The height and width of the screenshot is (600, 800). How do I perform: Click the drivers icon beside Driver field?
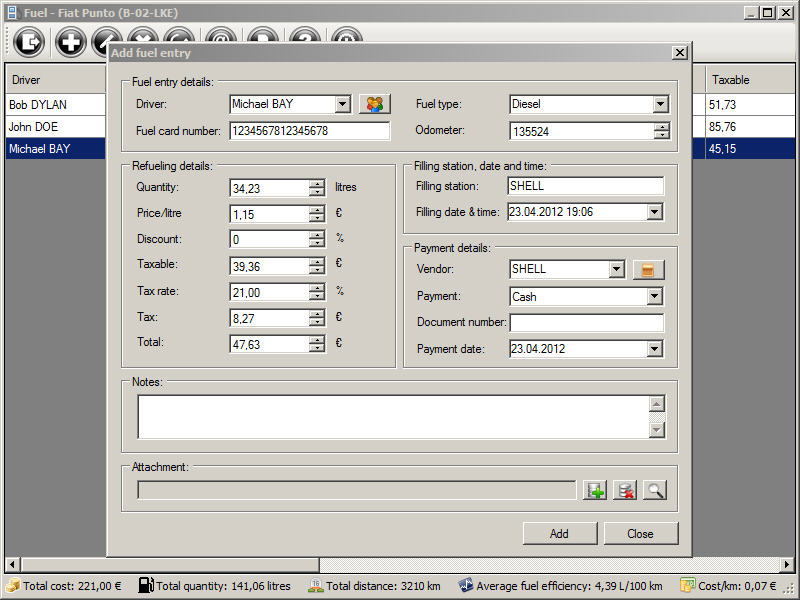374,104
